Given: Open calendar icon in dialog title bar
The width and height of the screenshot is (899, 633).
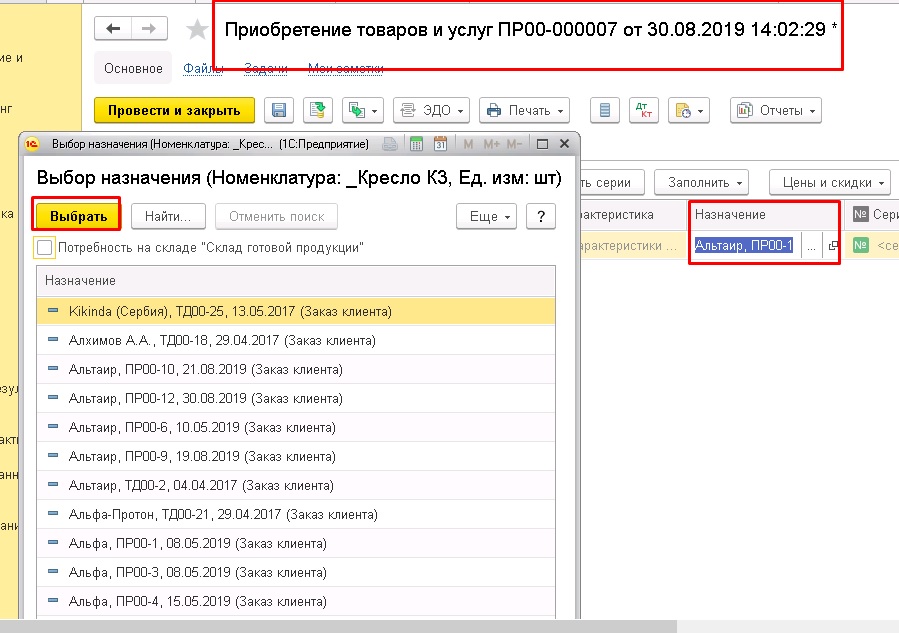Looking at the screenshot, I should coord(440,144).
